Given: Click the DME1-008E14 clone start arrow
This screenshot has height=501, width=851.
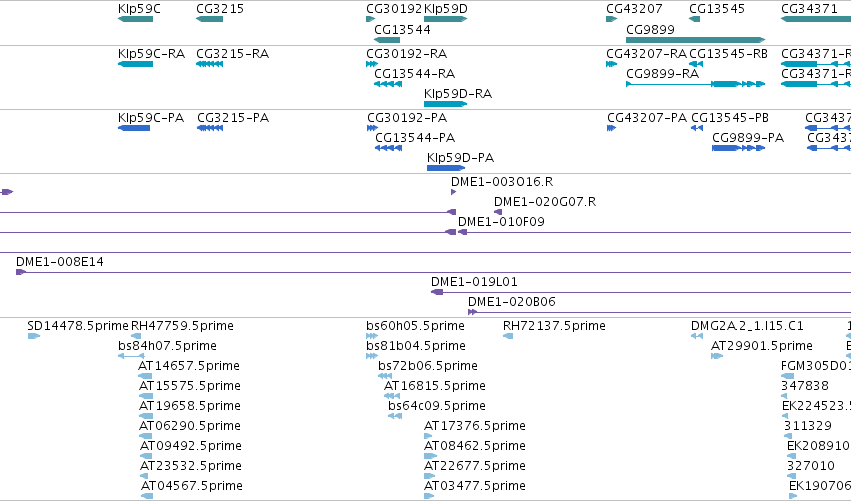Looking at the screenshot, I should point(21,272).
